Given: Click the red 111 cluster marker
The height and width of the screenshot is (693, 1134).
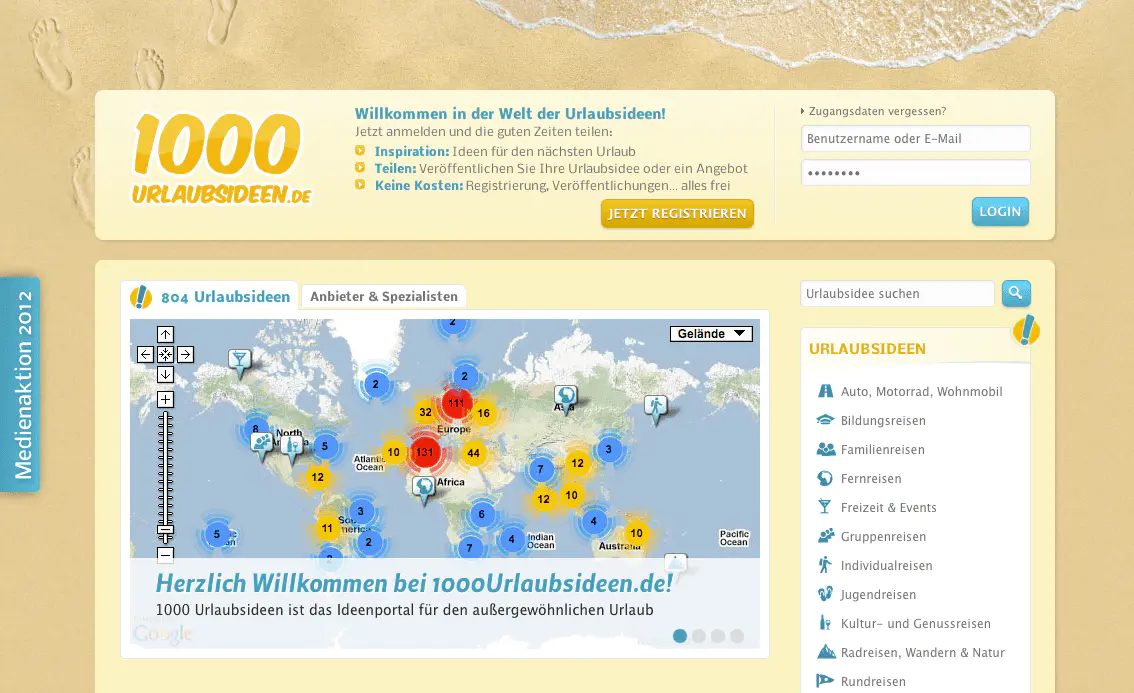Looking at the screenshot, I should click(456, 403).
